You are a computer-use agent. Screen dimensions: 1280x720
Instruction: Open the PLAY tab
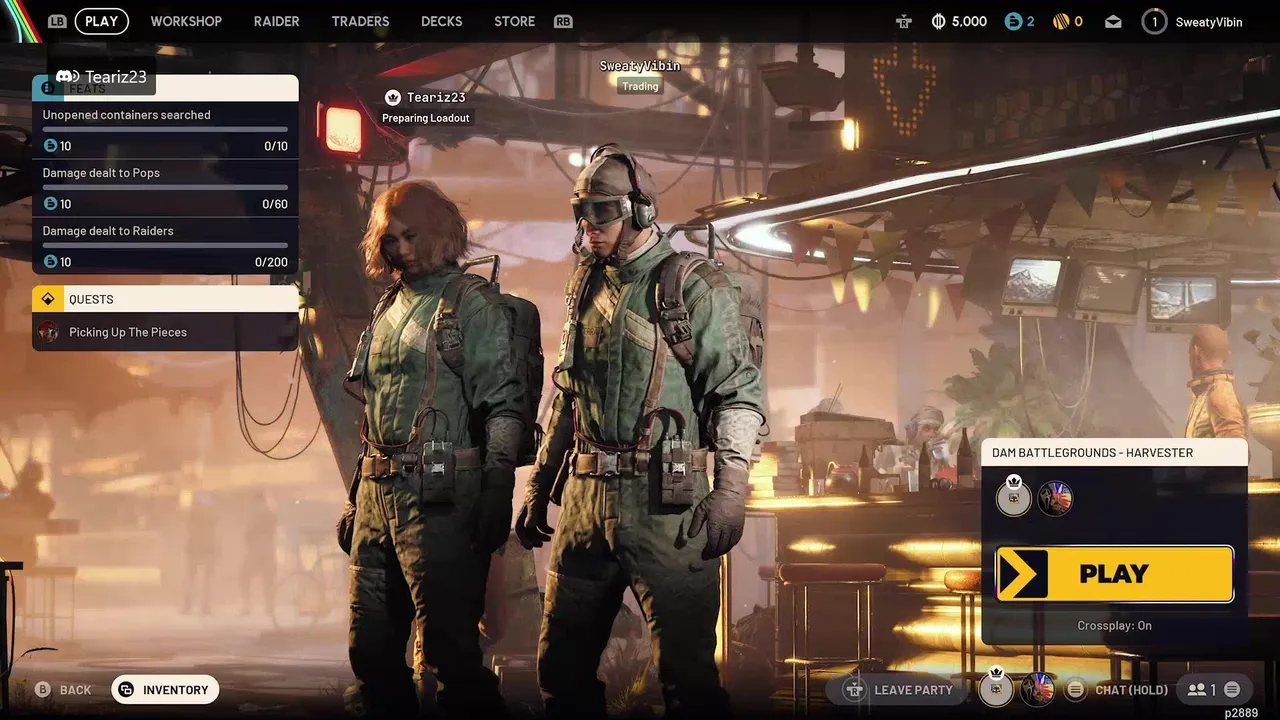(x=101, y=21)
